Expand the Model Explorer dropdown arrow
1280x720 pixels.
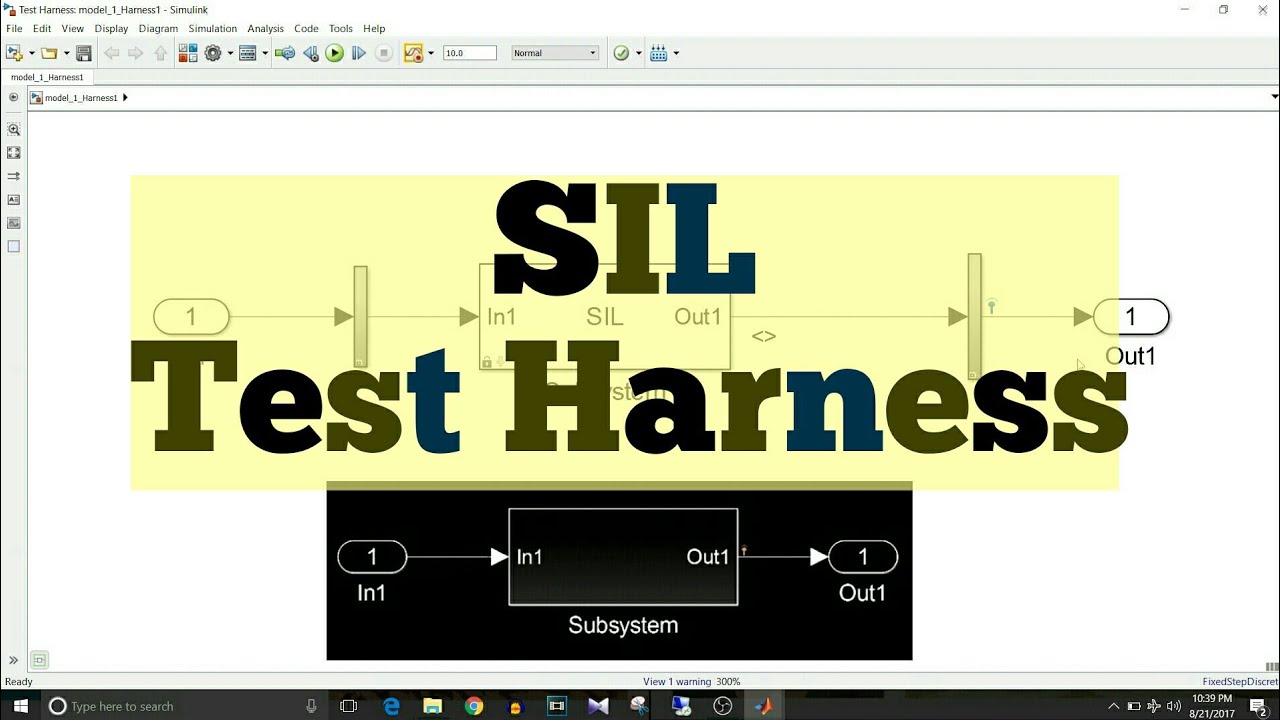pos(265,53)
